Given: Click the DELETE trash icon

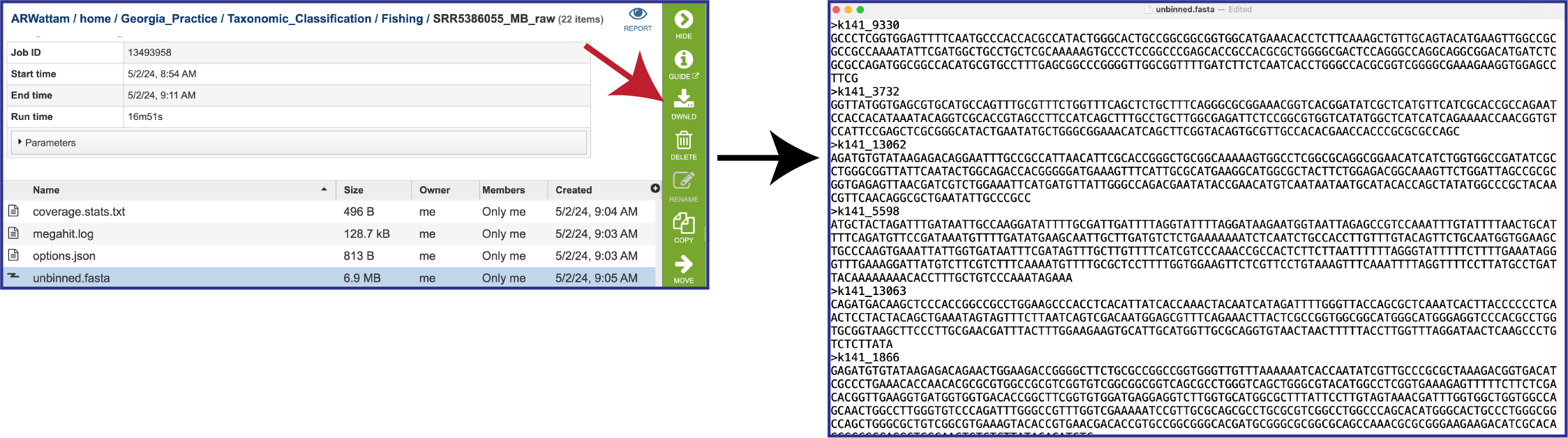Looking at the screenshot, I should coord(683,140).
